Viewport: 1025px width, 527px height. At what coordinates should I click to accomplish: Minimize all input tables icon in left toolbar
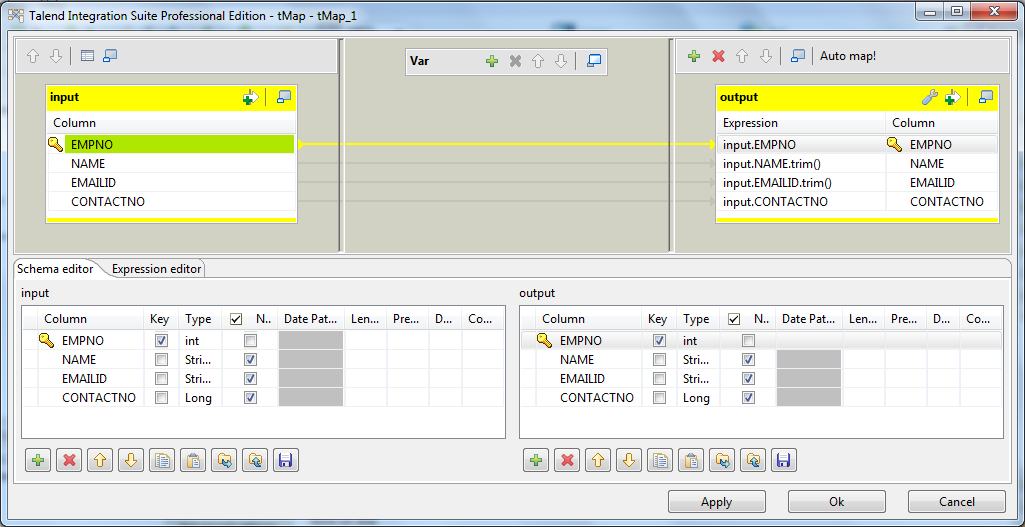click(x=110, y=56)
